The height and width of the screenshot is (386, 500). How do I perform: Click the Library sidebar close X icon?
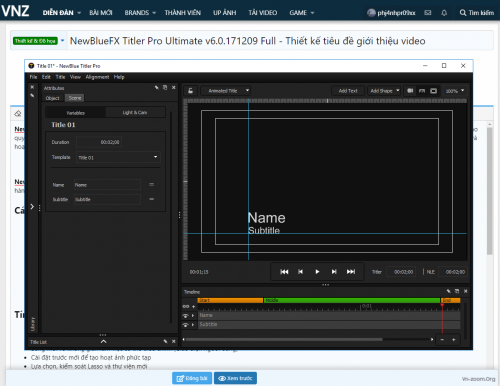(x=32, y=87)
